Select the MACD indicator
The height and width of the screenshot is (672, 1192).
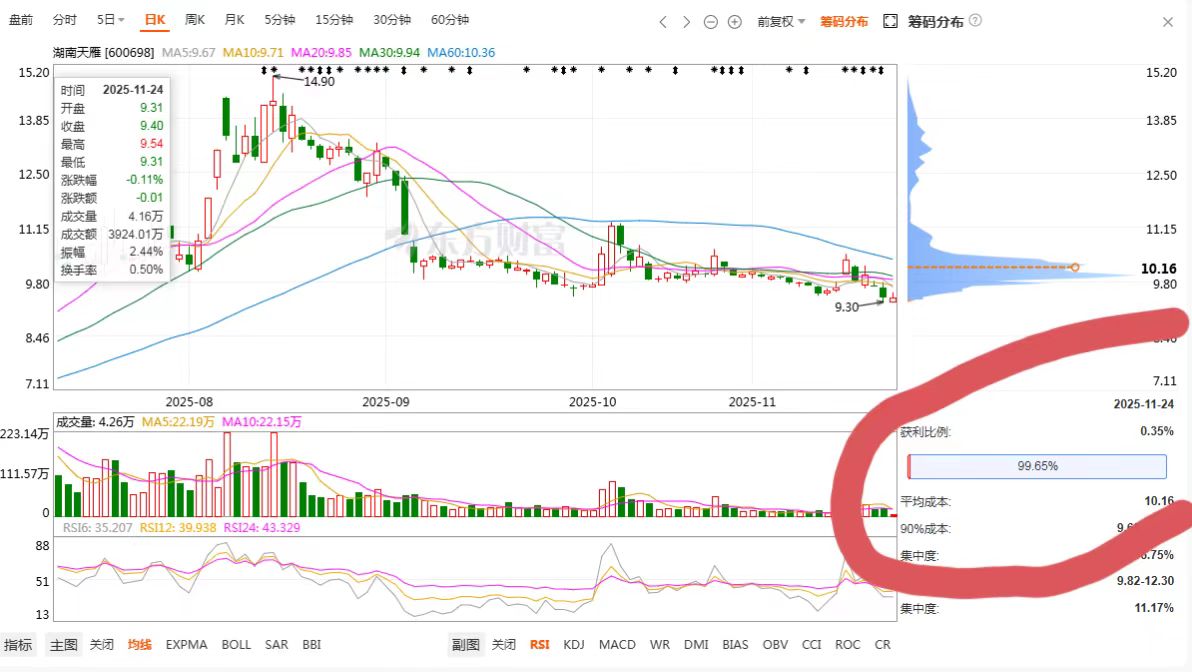[617, 645]
